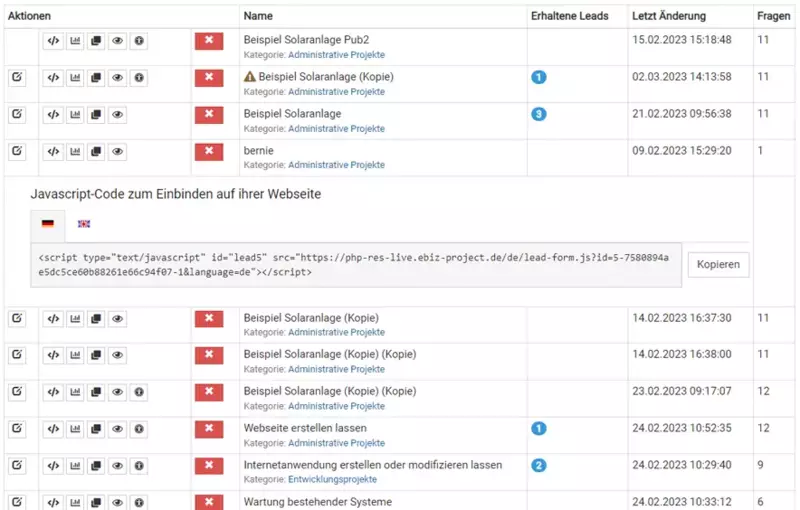The height and width of the screenshot is (510, 800).
Task: Collapse embed code panel via bernie code icon
Action: click(x=54, y=151)
